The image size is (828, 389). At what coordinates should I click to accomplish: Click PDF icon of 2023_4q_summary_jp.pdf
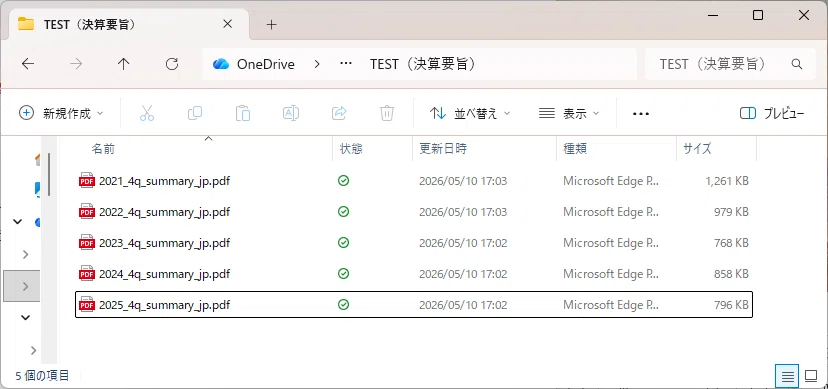87,243
